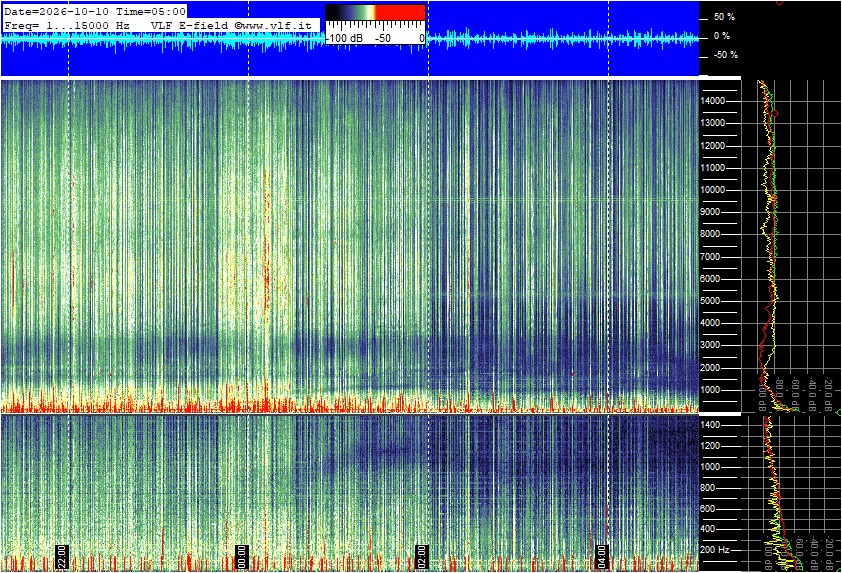Click the 7000 frequency axis label
The image size is (842, 573).
coord(710,257)
